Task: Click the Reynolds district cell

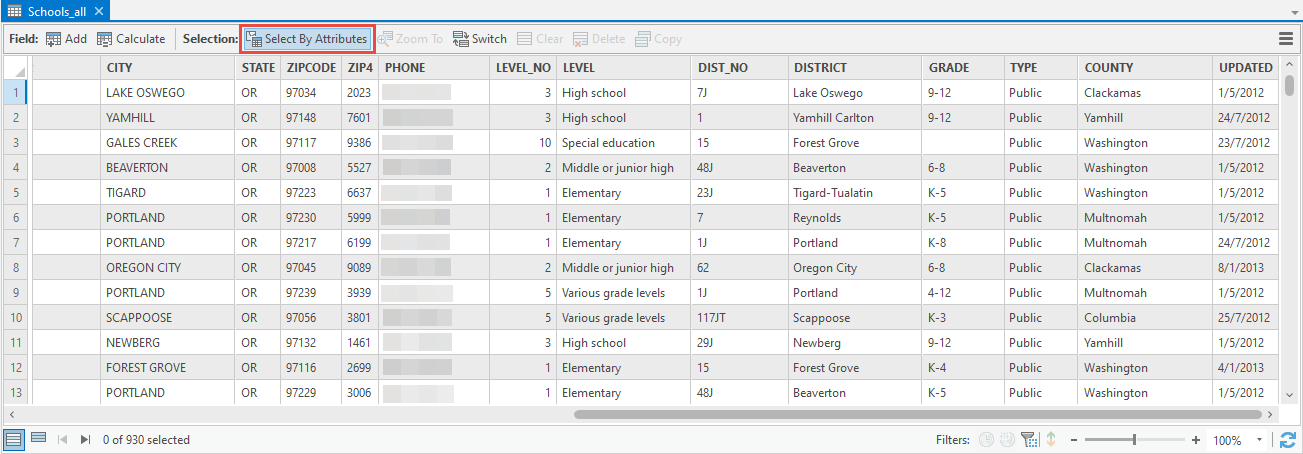Action: click(x=853, y=218)
